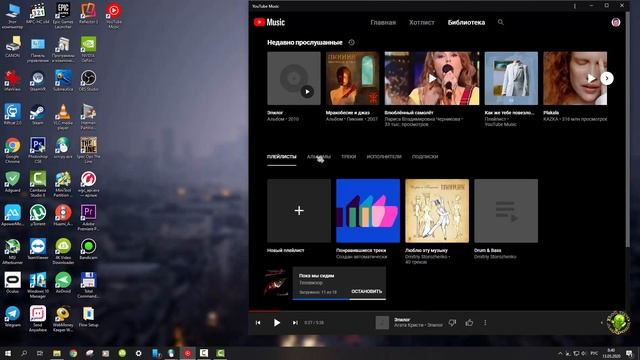This screenshot has height=360, width=640.
Task: Select the Adguard desktop icon
Action: (x=12, y=182)
